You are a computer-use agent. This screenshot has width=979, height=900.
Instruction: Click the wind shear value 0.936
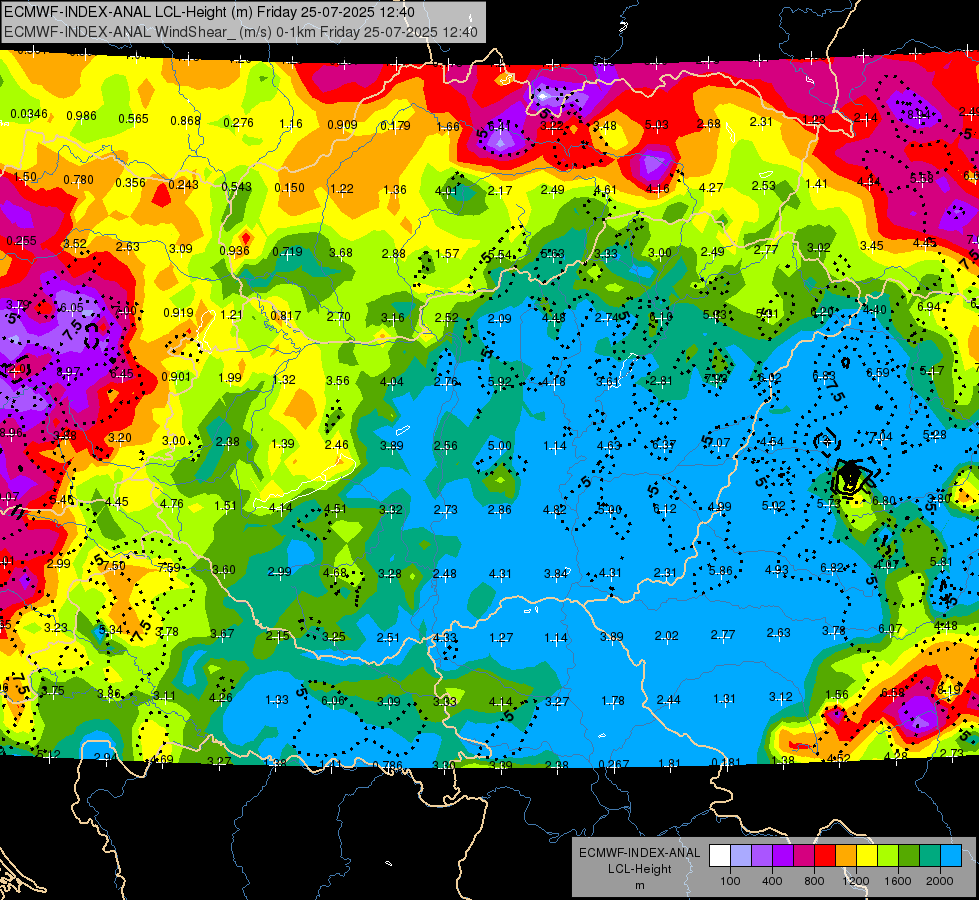coord(234,251)
